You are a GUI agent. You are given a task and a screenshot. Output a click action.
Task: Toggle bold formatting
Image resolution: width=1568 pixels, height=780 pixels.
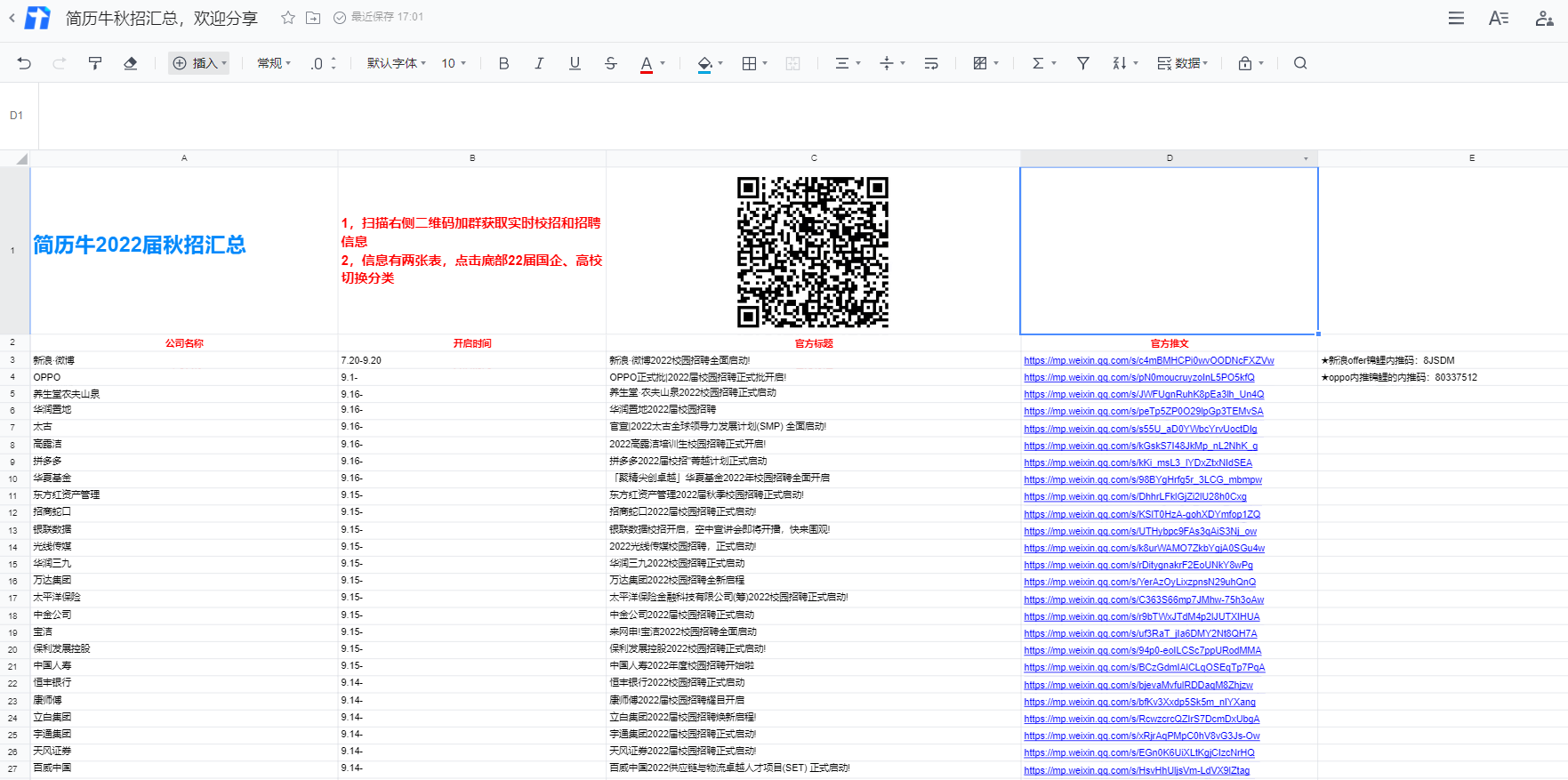[504, 63]
